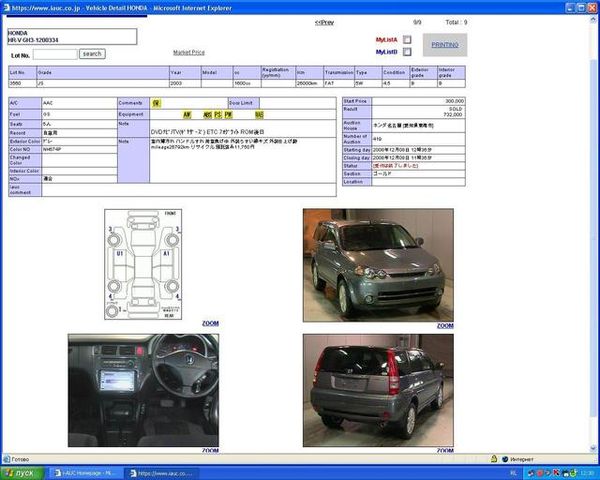Click the year cell 2003

coord(185,83)
